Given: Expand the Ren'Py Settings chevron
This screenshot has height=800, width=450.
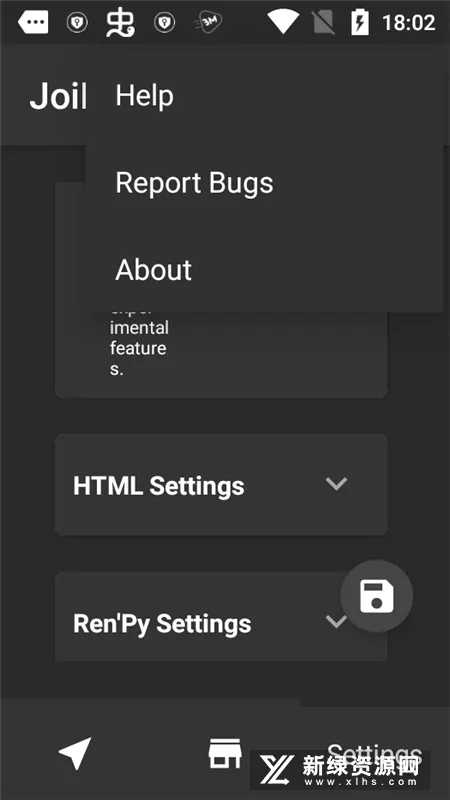Looking at the screenshot, I should point(334,622).
